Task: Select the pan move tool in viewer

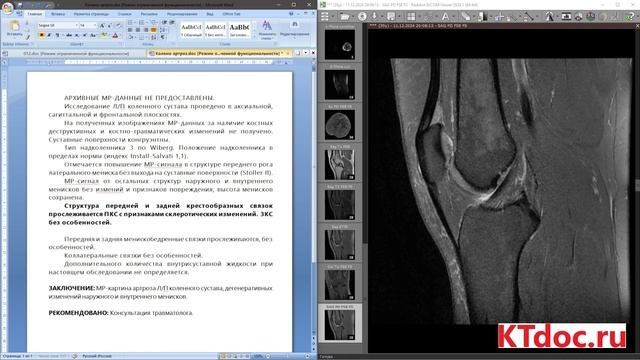Action: pos(500,16)
